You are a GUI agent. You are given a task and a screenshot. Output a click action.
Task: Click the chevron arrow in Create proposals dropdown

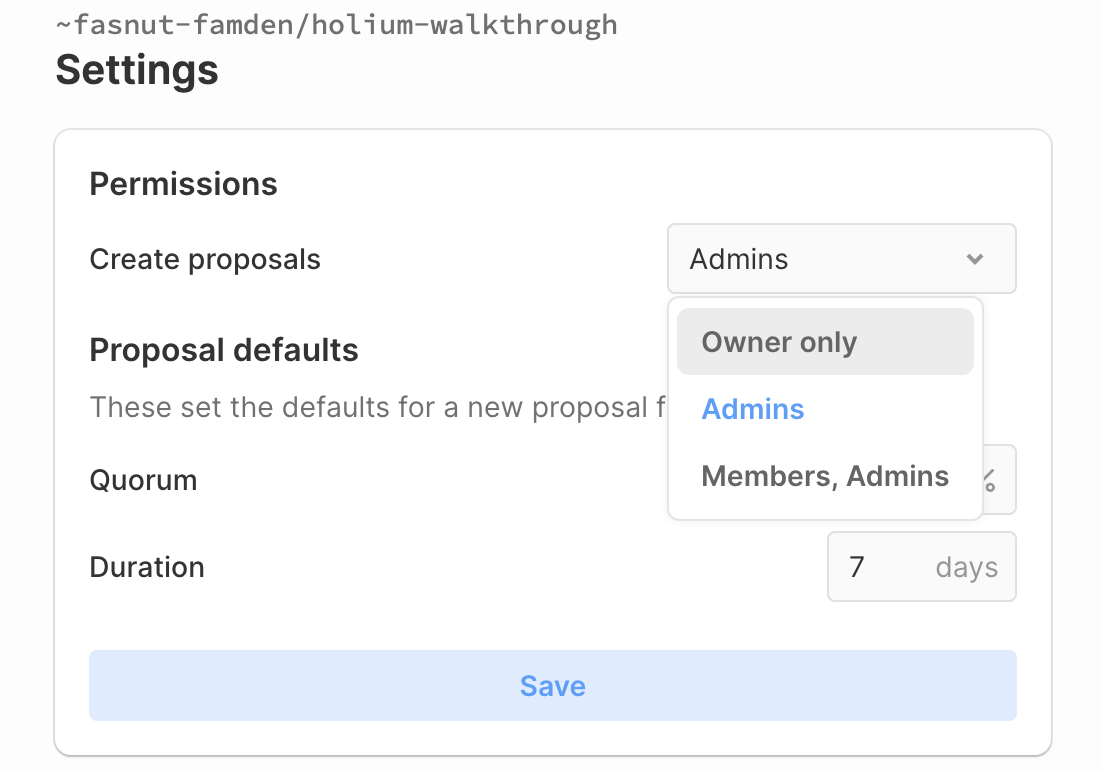pyautogui.click(x=975, y=260)
